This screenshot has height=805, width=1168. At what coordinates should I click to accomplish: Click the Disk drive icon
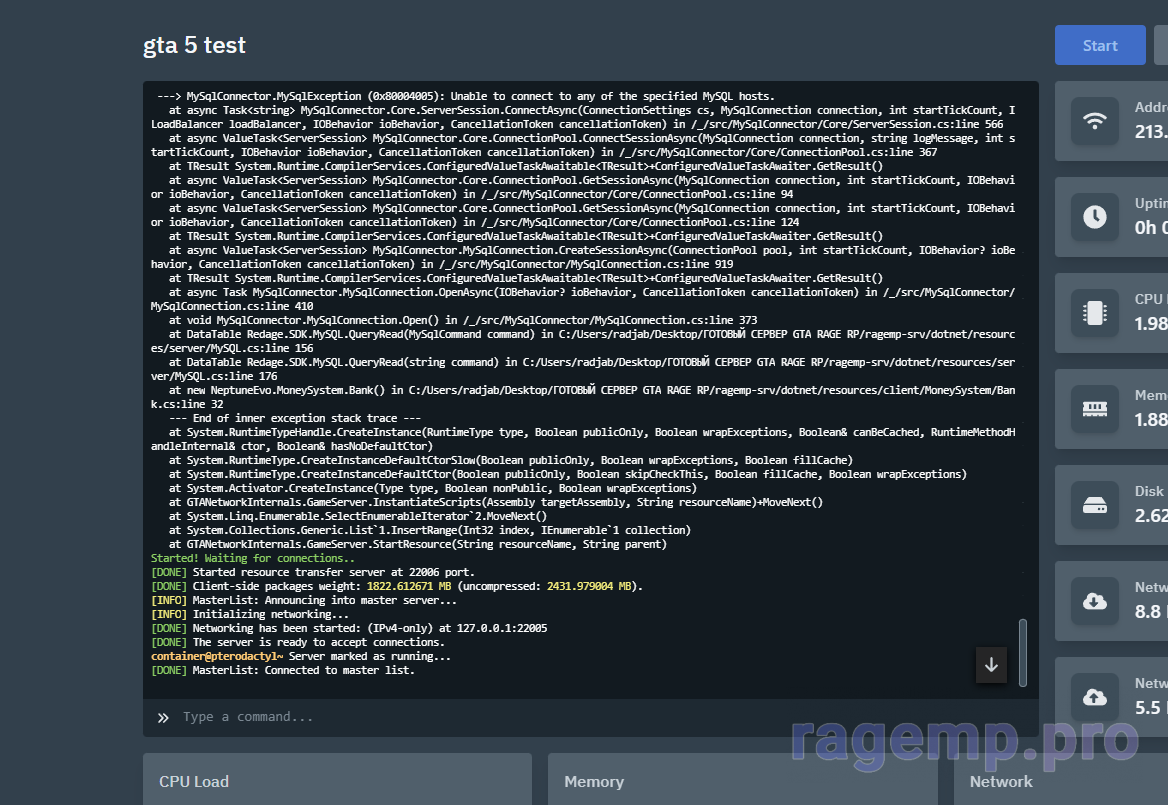(1094, 505)
